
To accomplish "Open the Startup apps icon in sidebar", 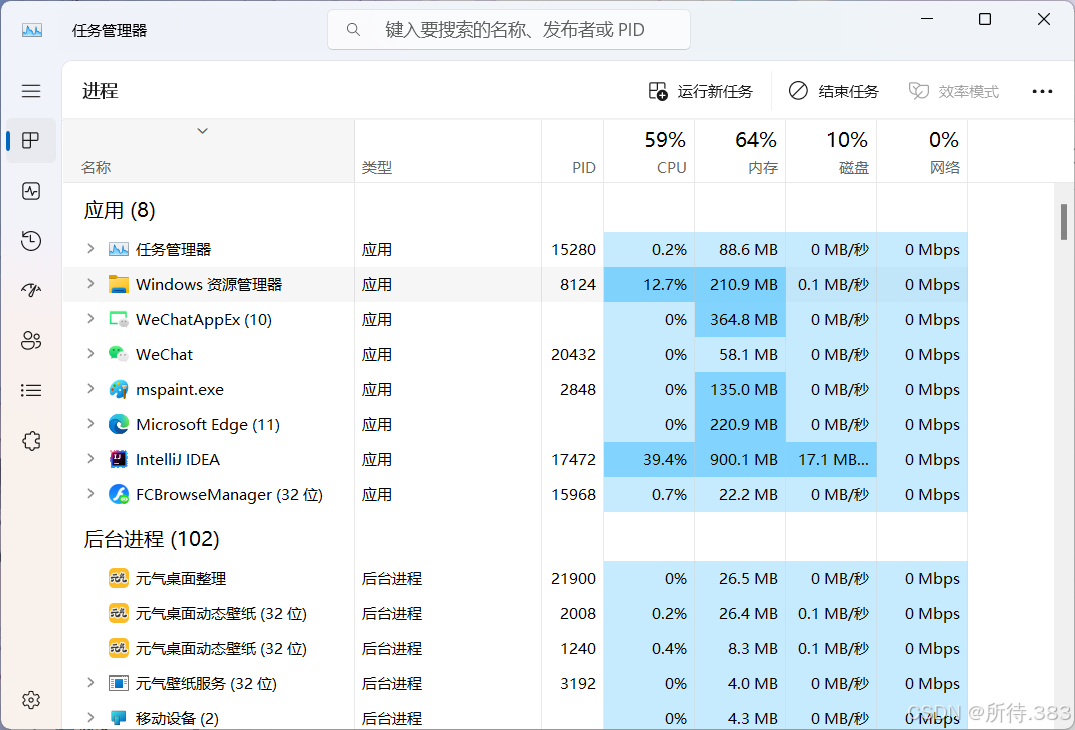I will coord(31,290).
